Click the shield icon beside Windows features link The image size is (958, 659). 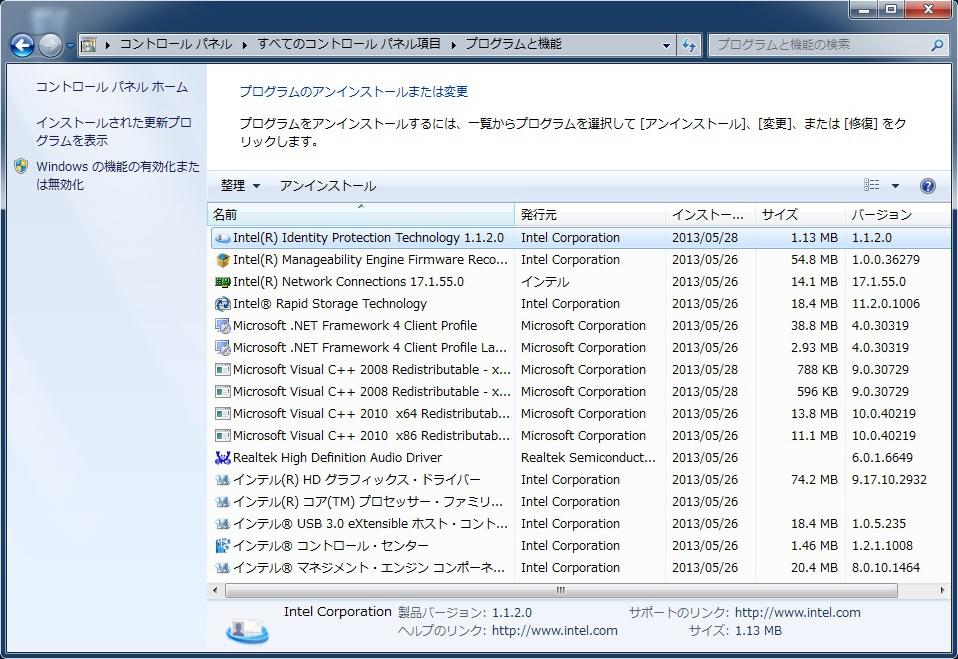click(x=21, y=166)
